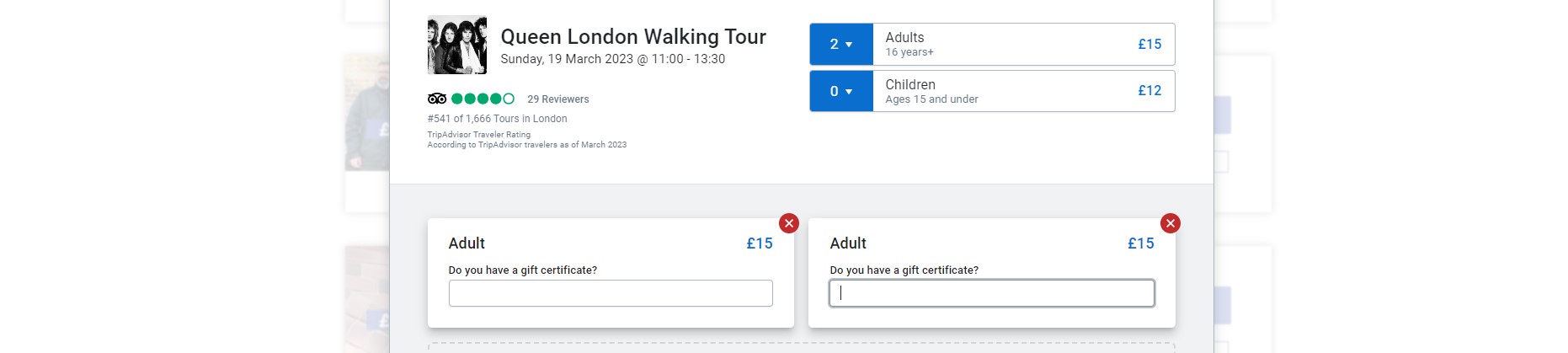1568x353 pixels.
Task: Click the green TripAdvisor rating bubbles
Action: point(483,99)
